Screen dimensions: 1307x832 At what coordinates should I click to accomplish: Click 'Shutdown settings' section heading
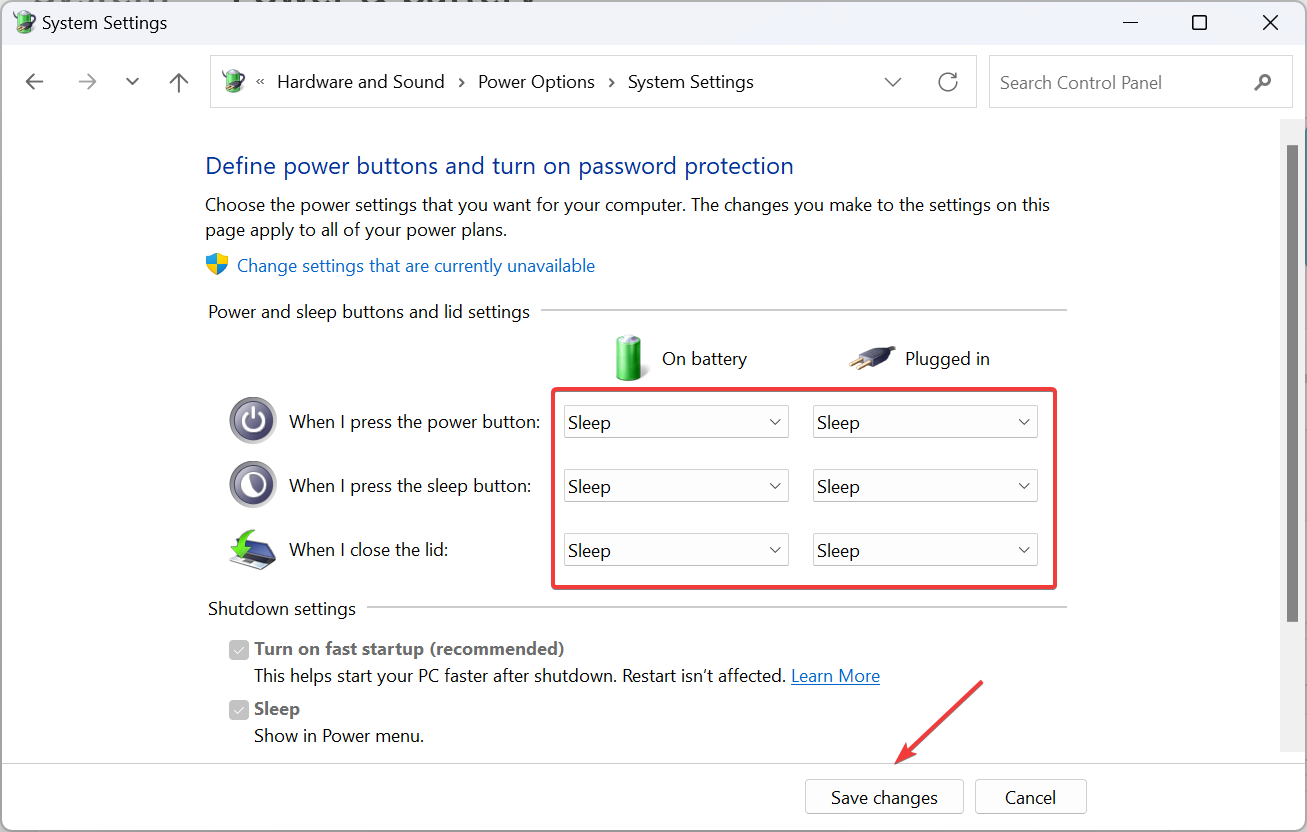point(282,608)
